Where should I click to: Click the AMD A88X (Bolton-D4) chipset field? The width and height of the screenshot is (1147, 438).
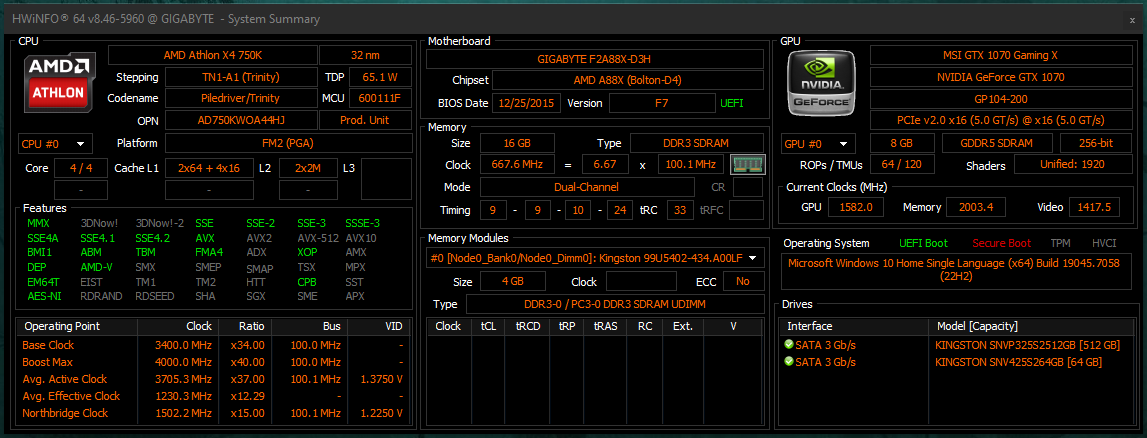coord(628,80)
